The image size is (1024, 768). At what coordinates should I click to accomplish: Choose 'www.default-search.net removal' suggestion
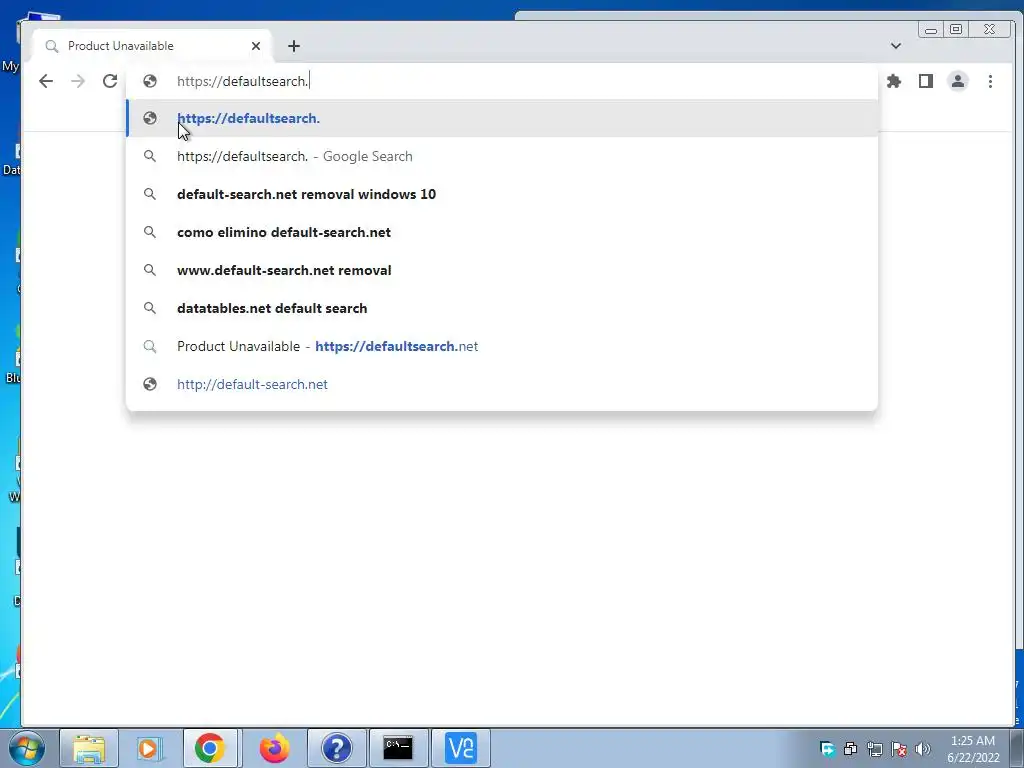tap(502, 270)
